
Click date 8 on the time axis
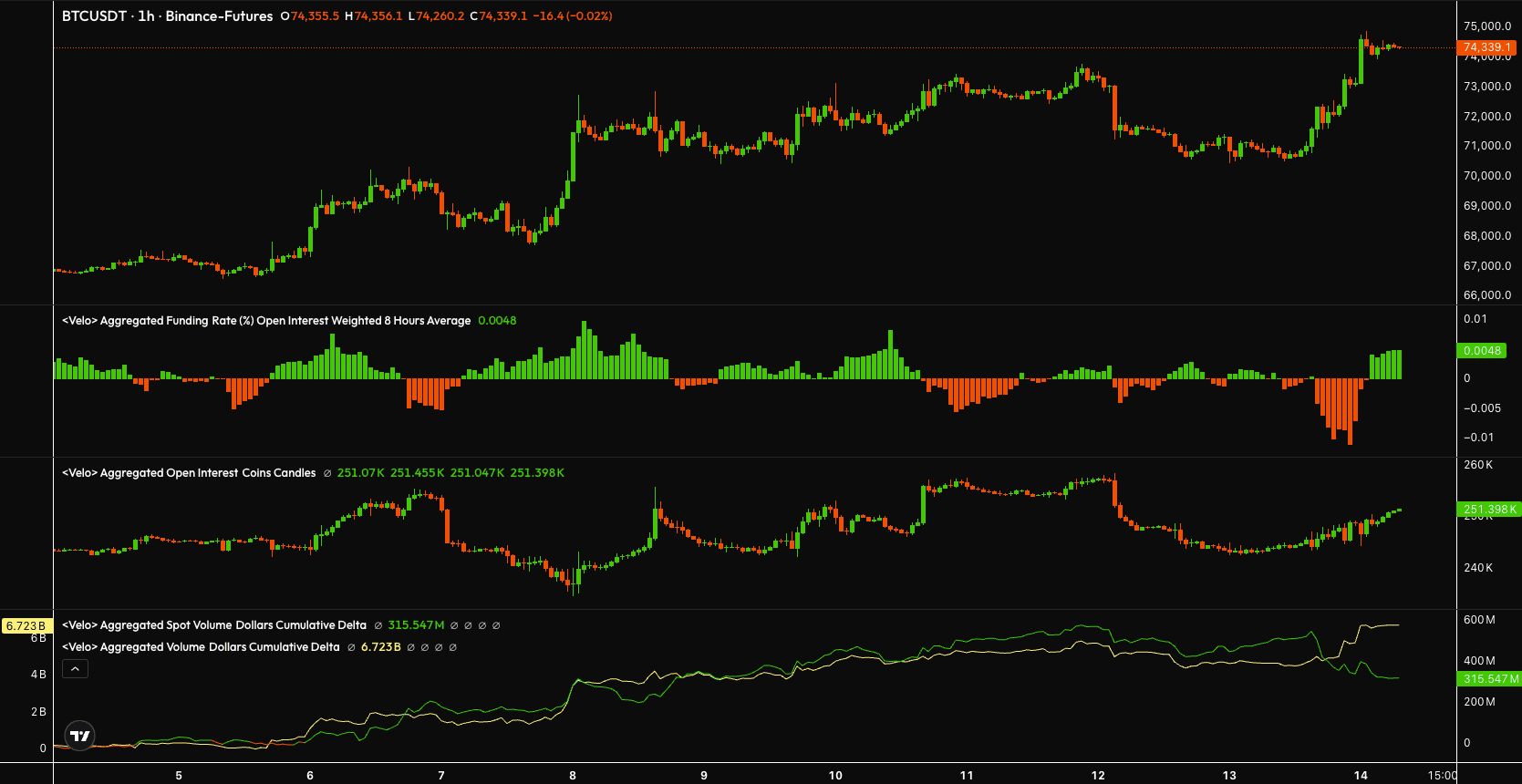pos(573,776)
